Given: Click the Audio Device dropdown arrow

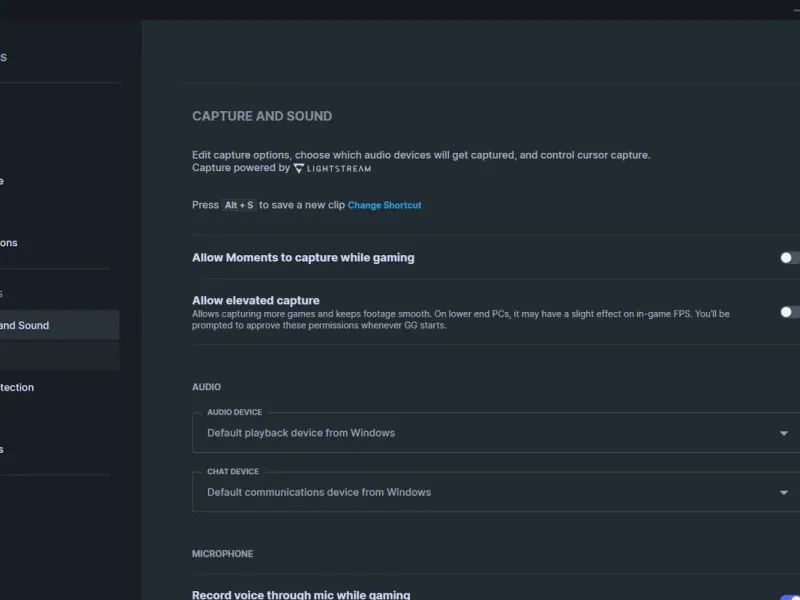Looking at the screenshot, I should click(x=783, y=433).
